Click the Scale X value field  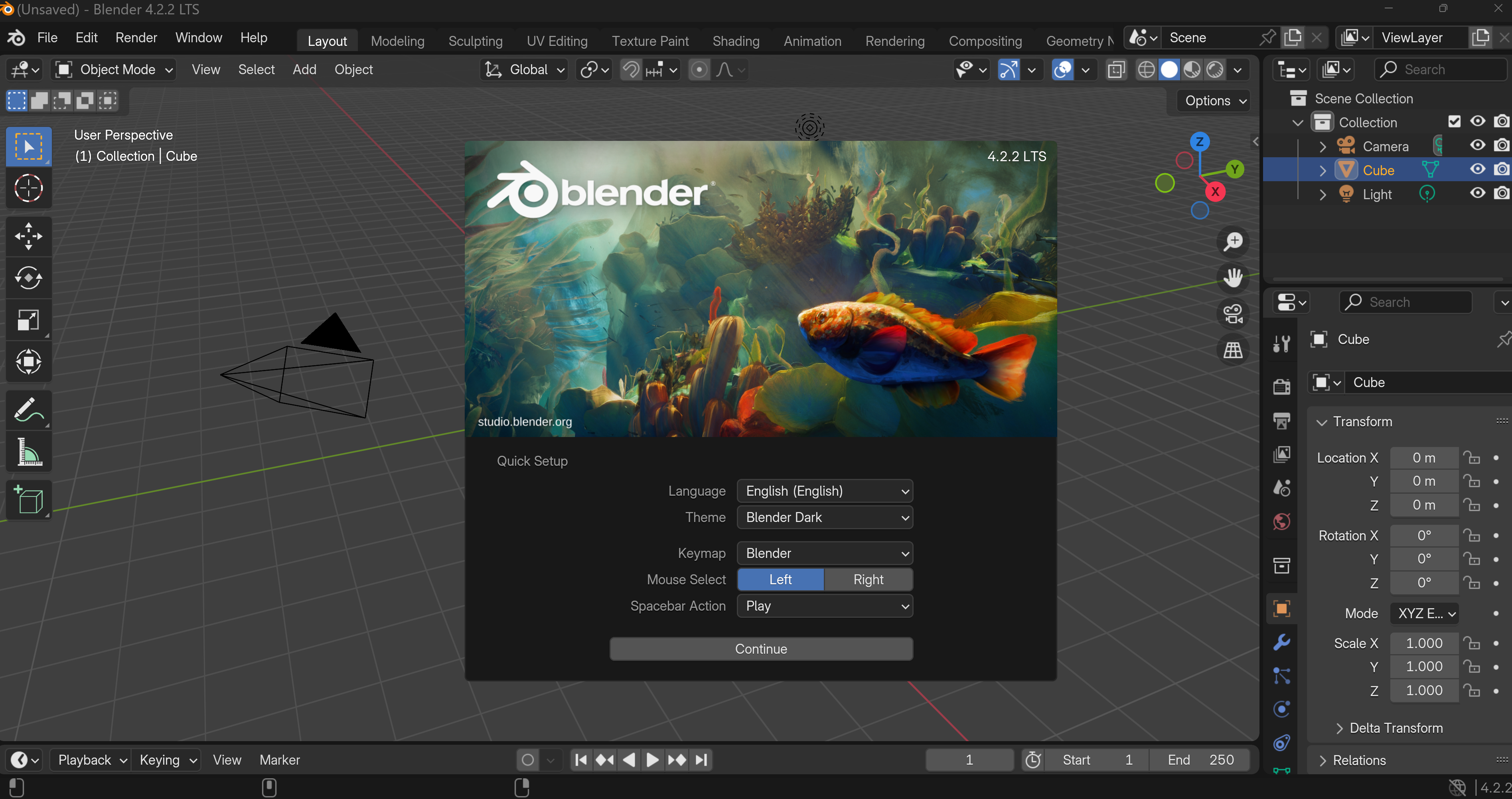tap(1424, 643)
